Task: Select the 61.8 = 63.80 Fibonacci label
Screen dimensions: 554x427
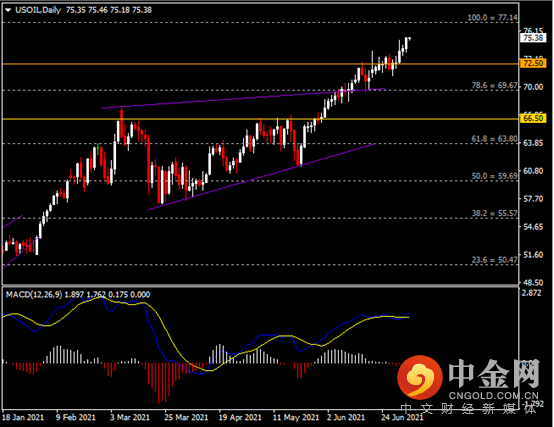Action: click(494, 139)
